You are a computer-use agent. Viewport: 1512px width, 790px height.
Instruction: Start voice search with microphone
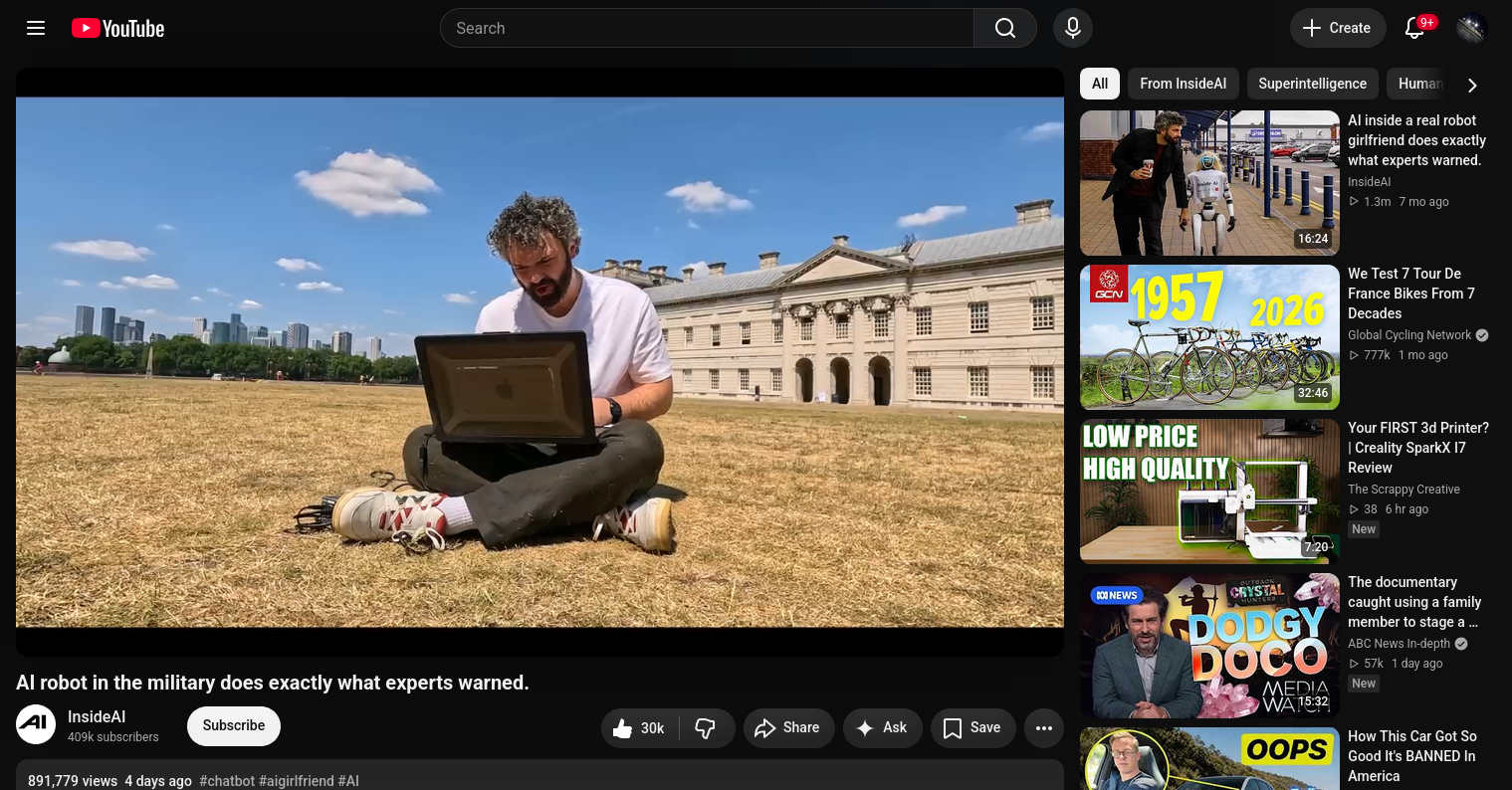click(x=1073, y=28)
